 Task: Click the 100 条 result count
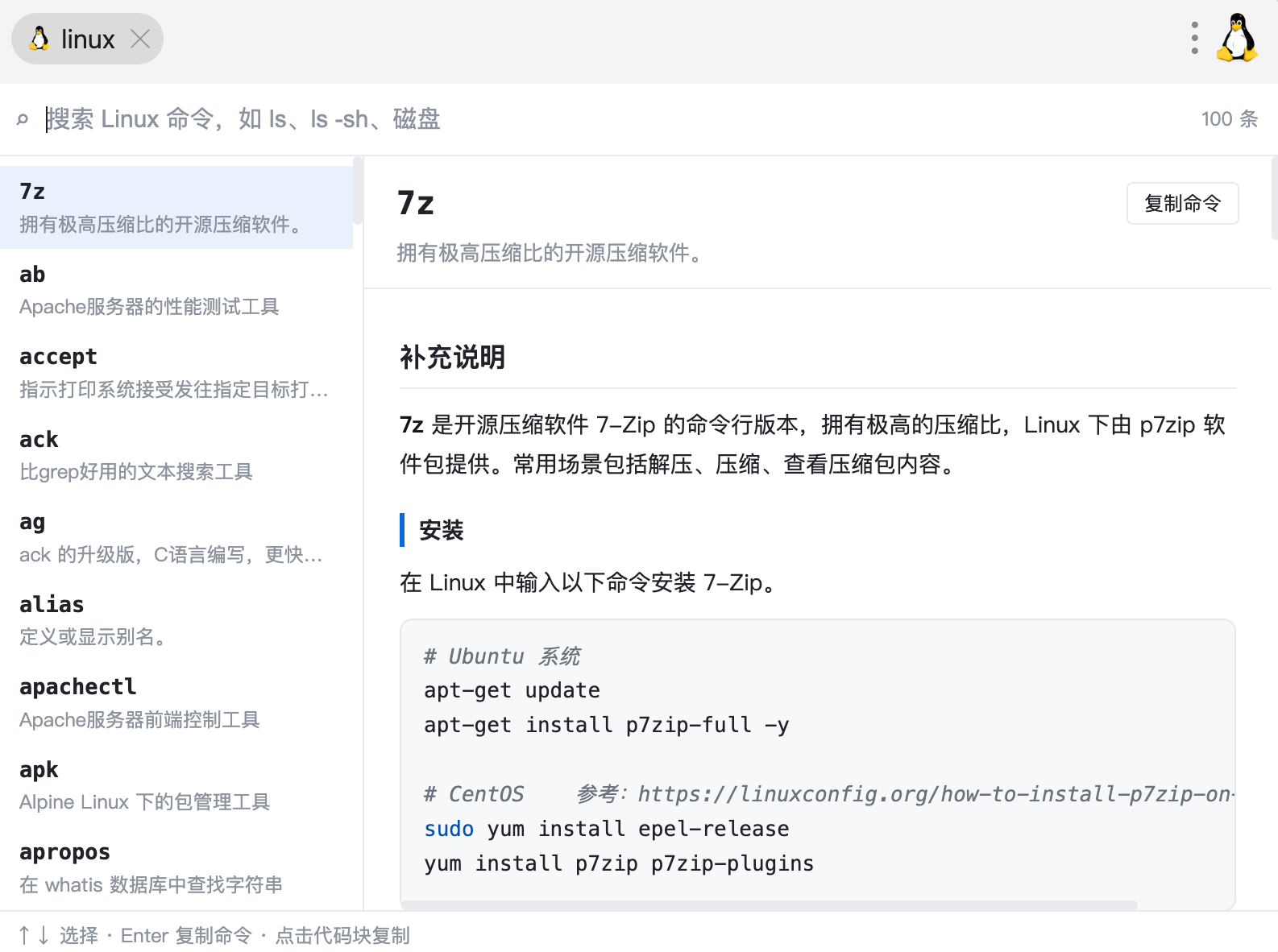pyautogui.click(x=1230, y=119)
